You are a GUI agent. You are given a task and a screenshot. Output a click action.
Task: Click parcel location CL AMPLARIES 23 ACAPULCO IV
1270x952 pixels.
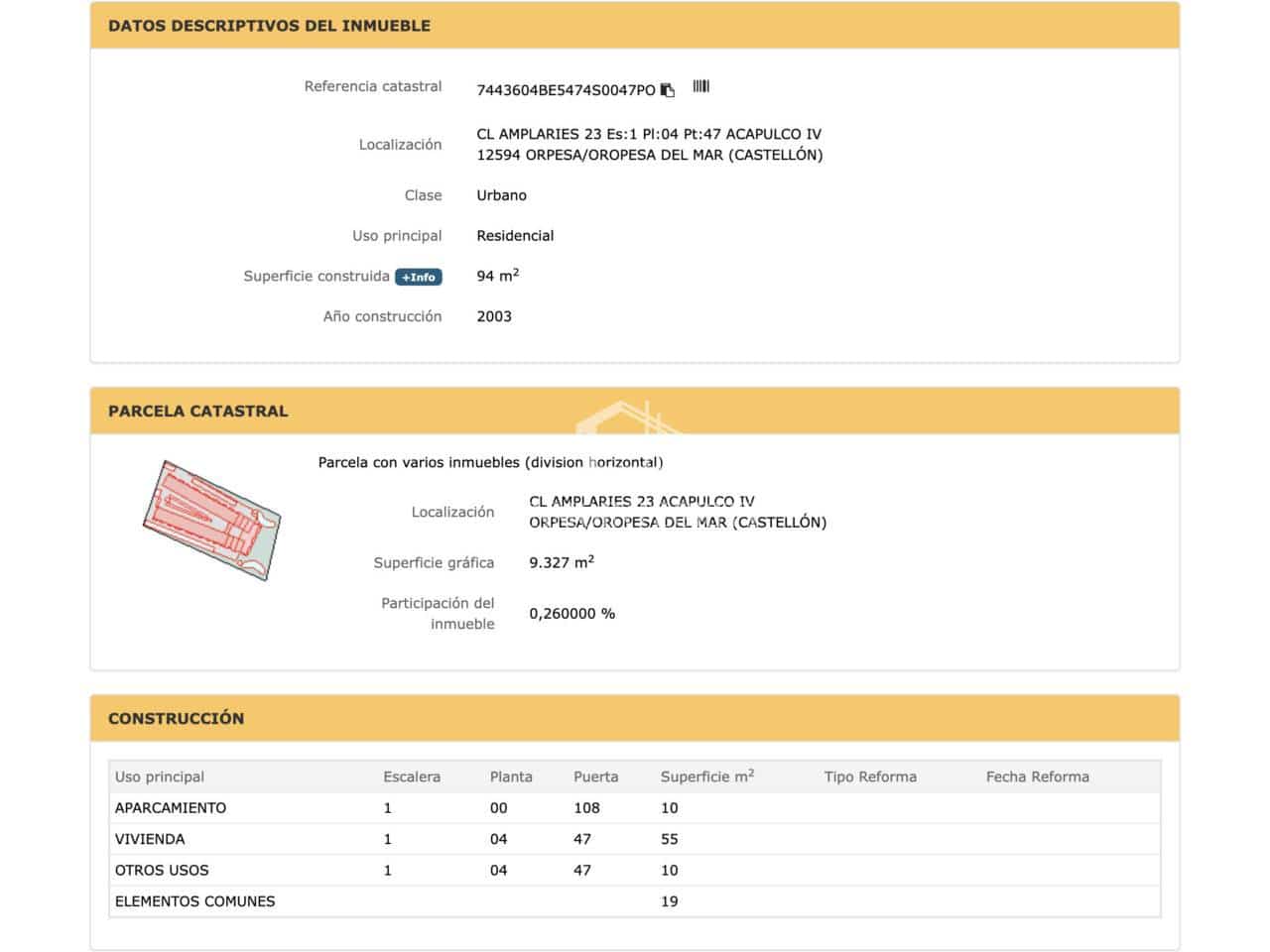[642, 502]
